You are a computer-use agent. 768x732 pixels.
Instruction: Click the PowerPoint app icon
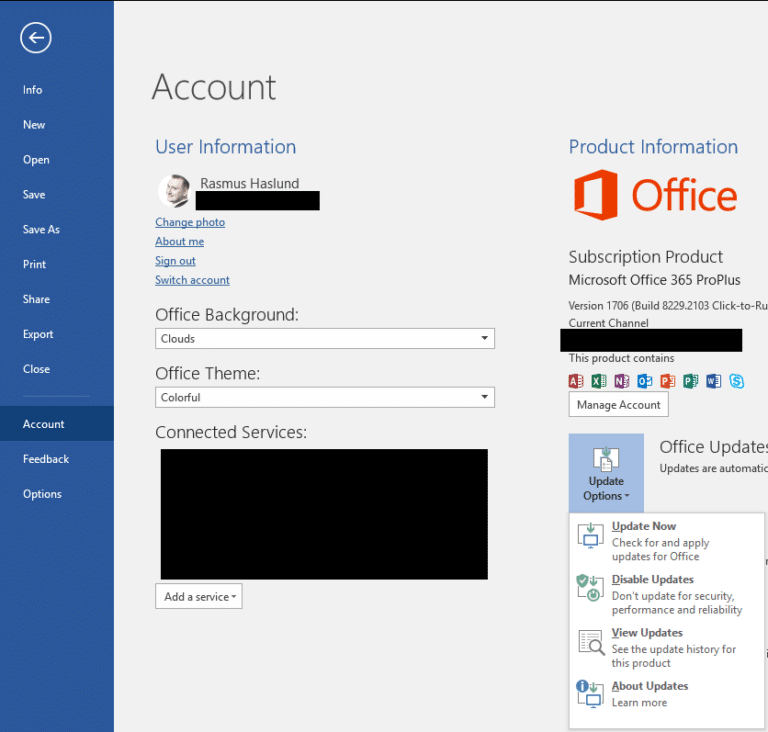668,381
